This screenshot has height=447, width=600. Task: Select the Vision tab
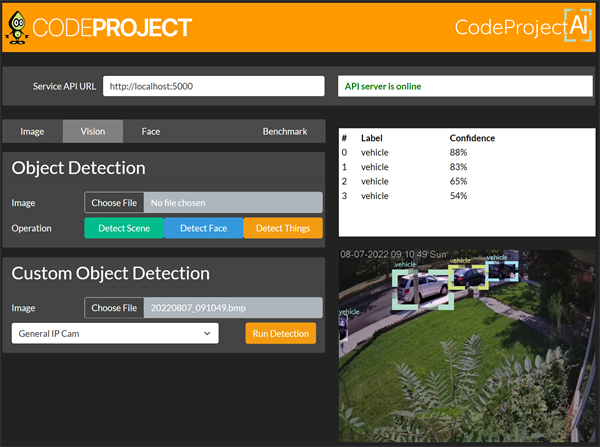pyautogui.click(x=93, y=131)
